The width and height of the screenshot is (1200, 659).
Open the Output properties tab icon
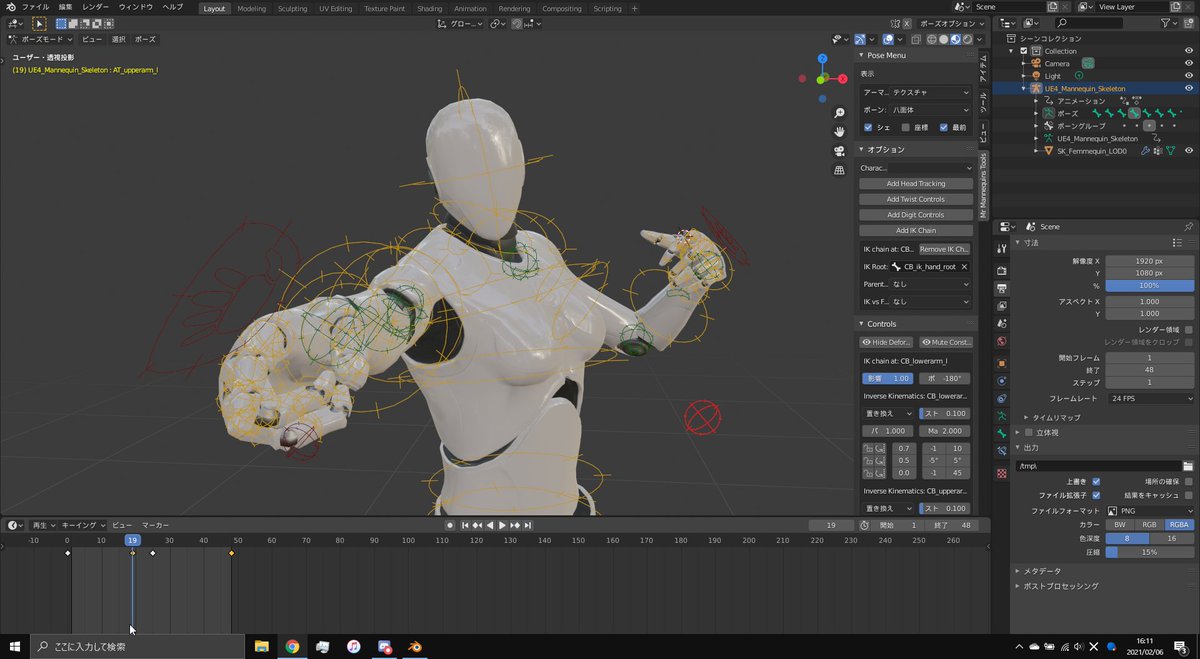pos(1002,288)
